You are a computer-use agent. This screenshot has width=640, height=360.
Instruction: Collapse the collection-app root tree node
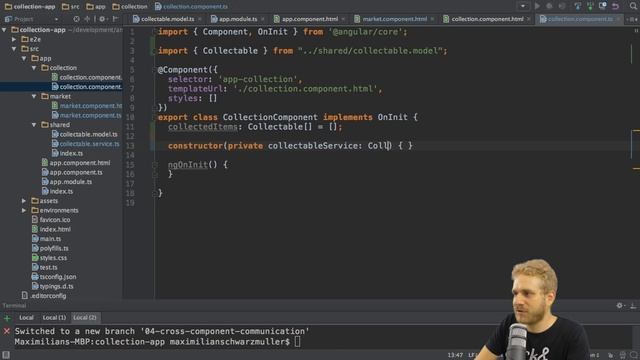click(4, 30)
